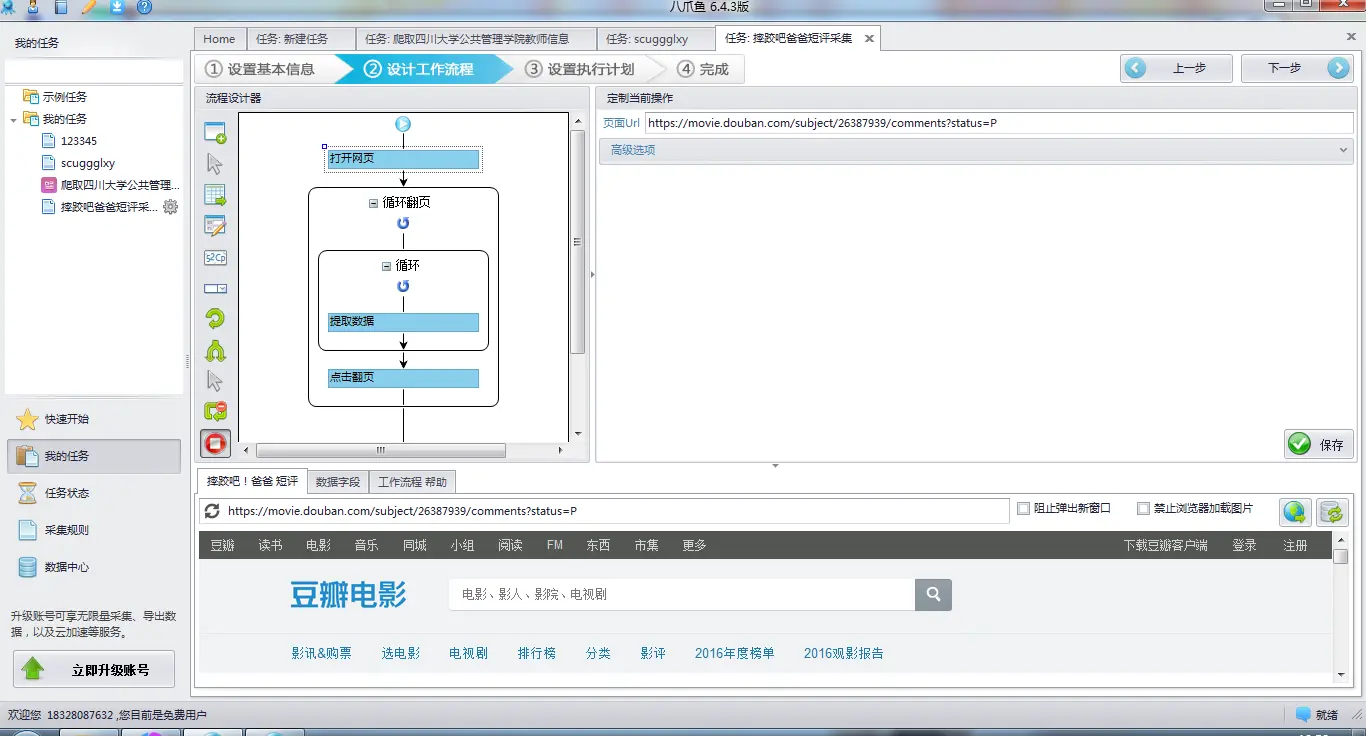The image size is (1366, 736).
Task: Select the Extract Data table tool icon
Action: 215,195
